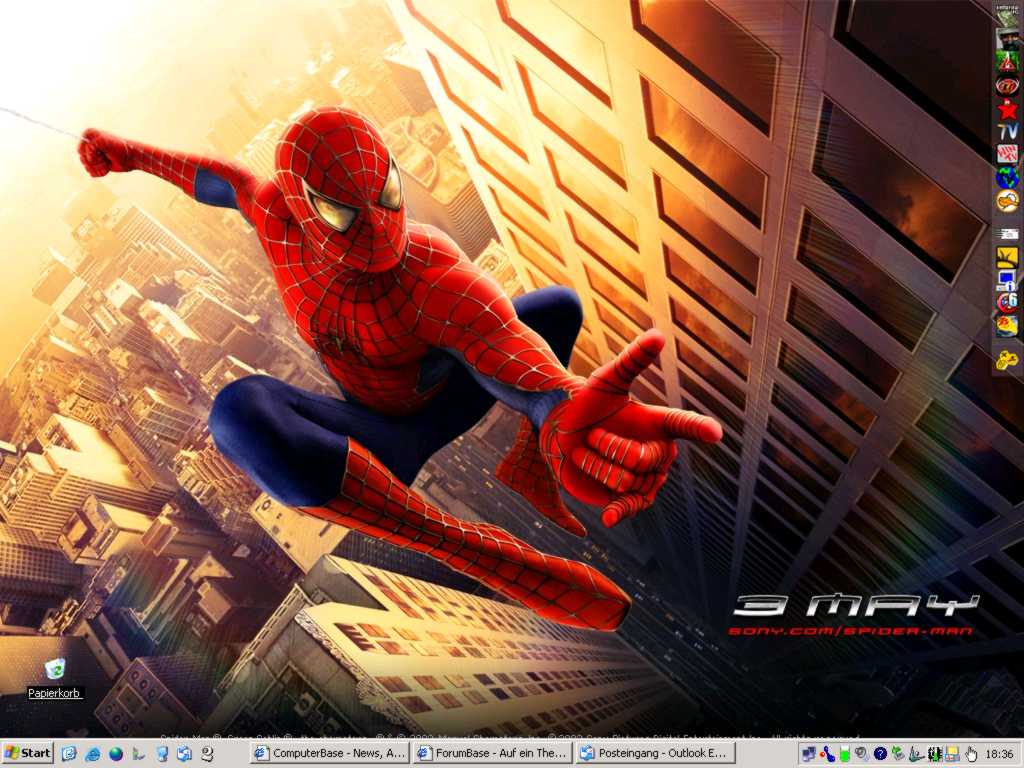The image size is (1024, 768).
Task: Open the yellow square sidebar icon
Action: pyautogui.click(x=1007, y=257)
